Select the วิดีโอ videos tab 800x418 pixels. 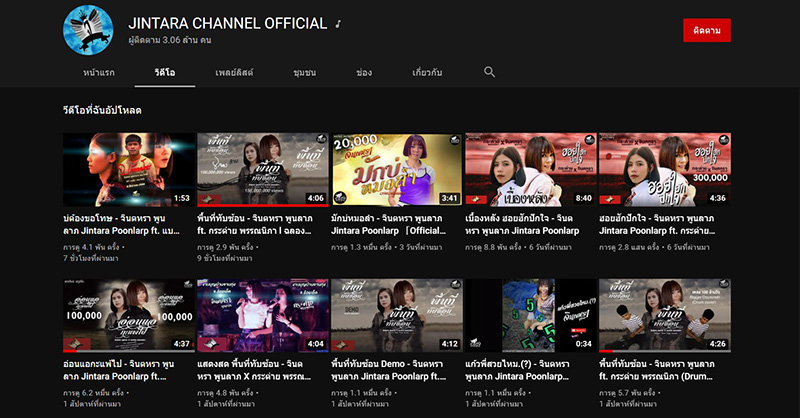(x=165, y=73)
